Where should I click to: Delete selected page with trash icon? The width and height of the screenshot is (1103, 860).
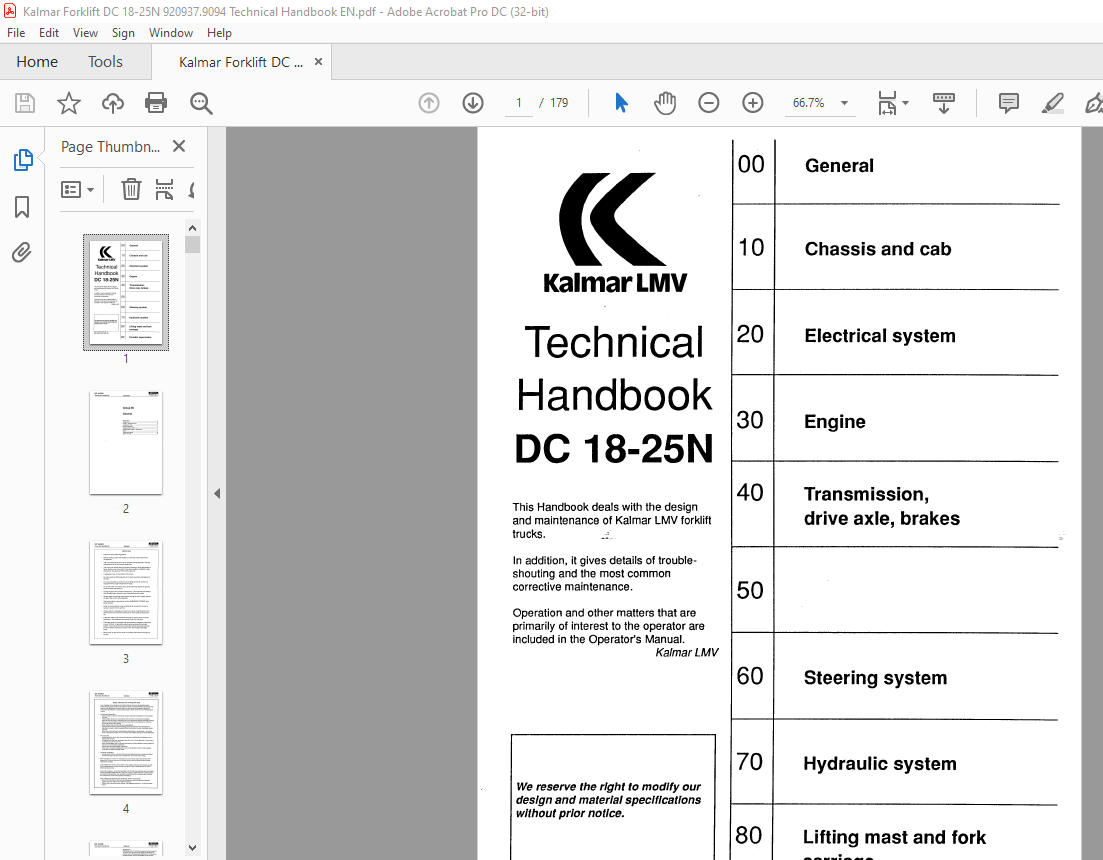click(132, 189)
